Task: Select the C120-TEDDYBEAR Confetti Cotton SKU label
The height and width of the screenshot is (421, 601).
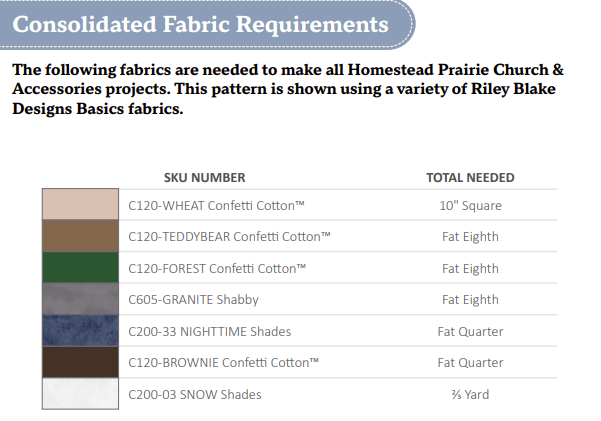Action: coord(230,238)
